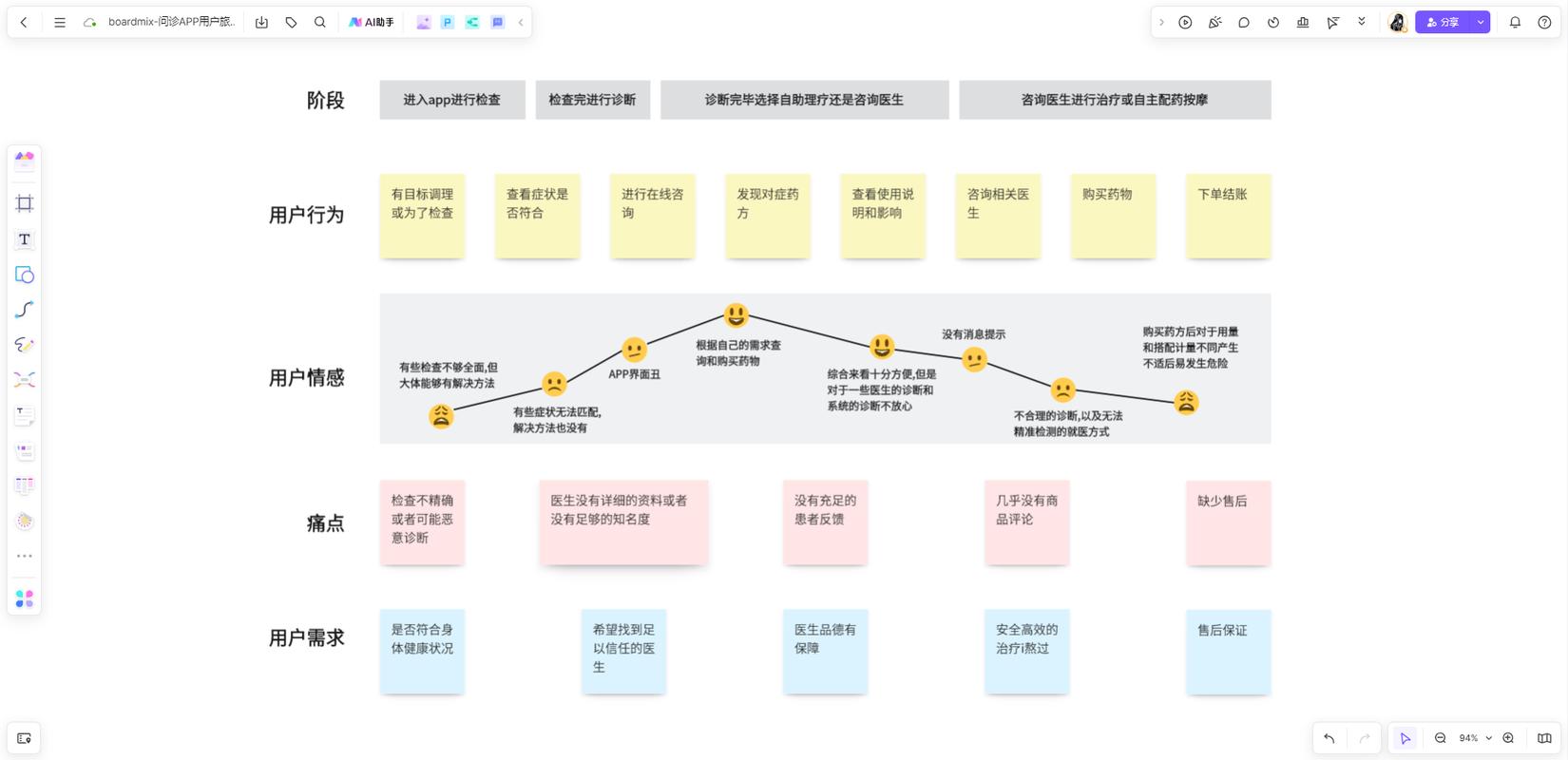Select the 咨询医生进行治疗或自主配药按摩 stage block
This screenshot has width=1568, height=760.
tap(1115, 100)
